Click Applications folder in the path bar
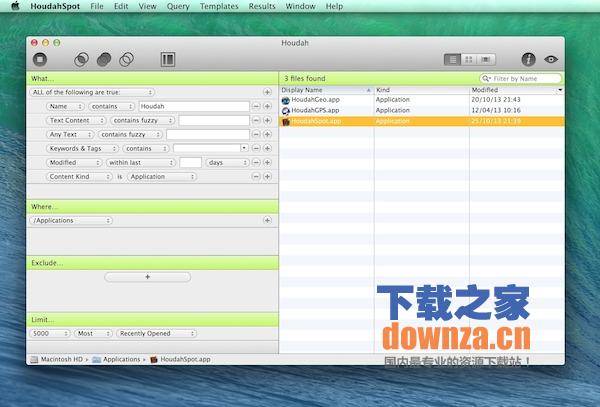This screenshot has height=407, width=600. click(117, 360)
